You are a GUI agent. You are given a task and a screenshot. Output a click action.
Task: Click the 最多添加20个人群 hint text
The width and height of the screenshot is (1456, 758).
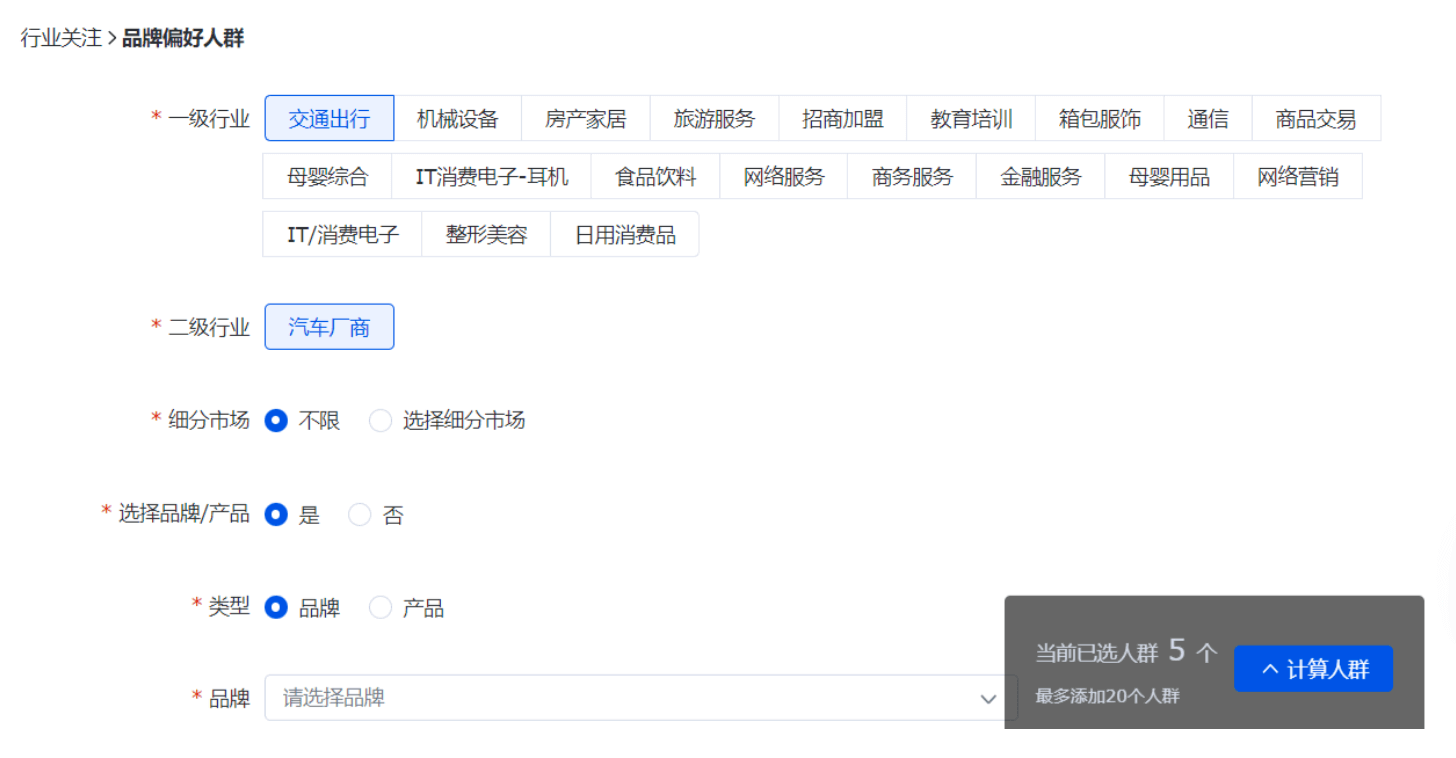[x=1107, y=696]
